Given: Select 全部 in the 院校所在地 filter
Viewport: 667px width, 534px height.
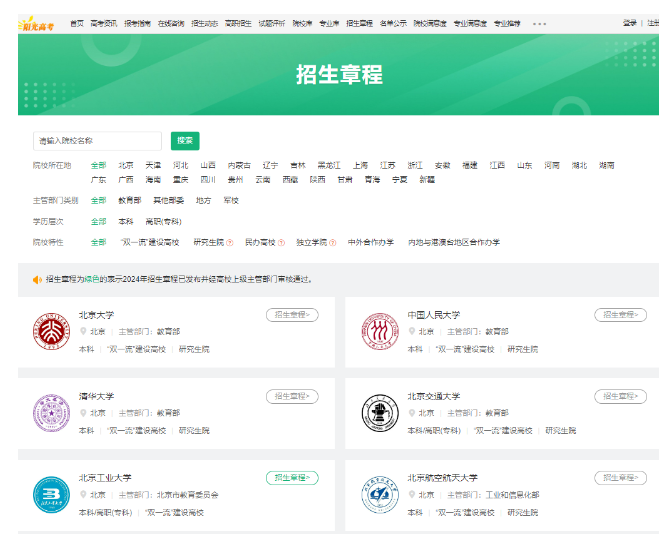Looking at the screenshot, I should point(98,166).
